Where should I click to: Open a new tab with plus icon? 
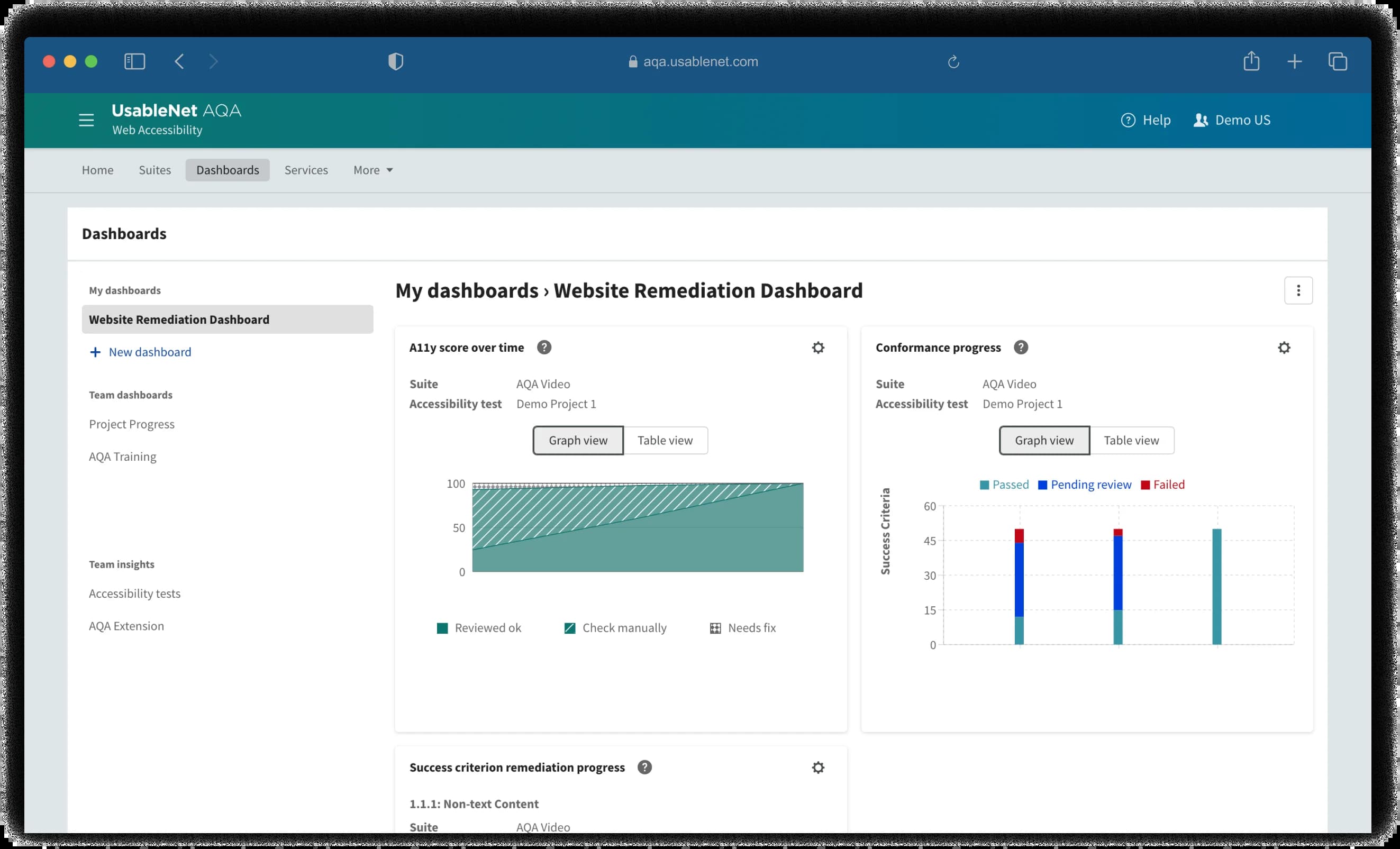pos(1294,61)
